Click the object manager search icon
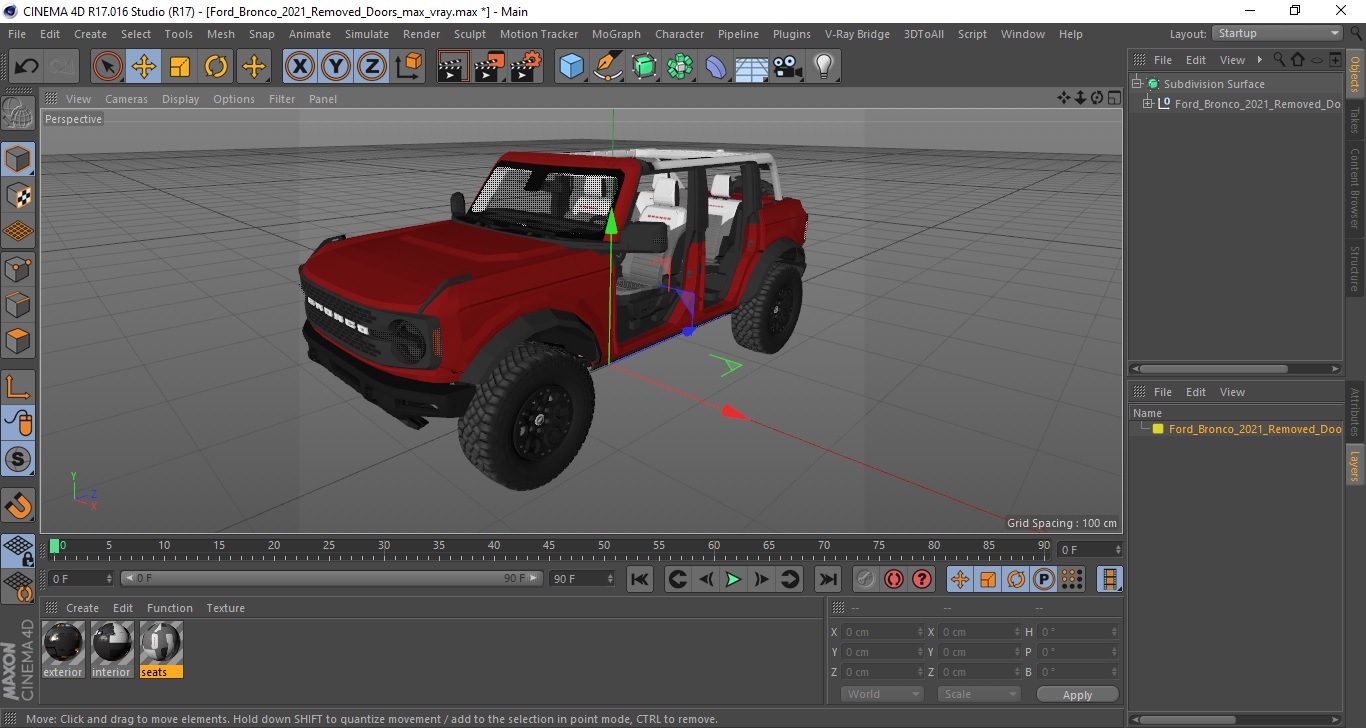This screenshot has height=728, width=1366. click(1278, 60)
